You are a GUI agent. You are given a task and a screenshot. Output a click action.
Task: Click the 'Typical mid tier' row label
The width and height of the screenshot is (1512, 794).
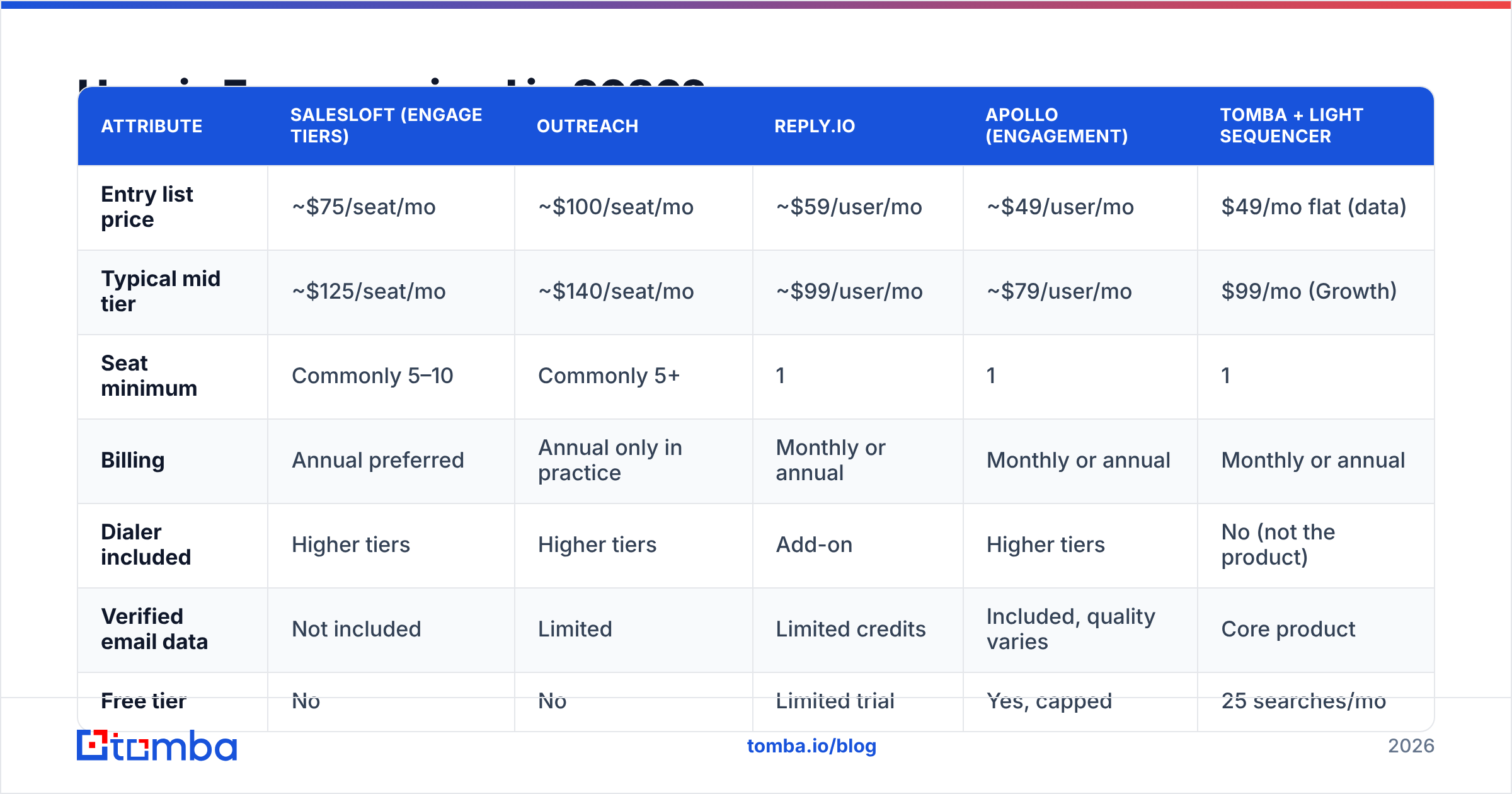[x=161, y=291]
